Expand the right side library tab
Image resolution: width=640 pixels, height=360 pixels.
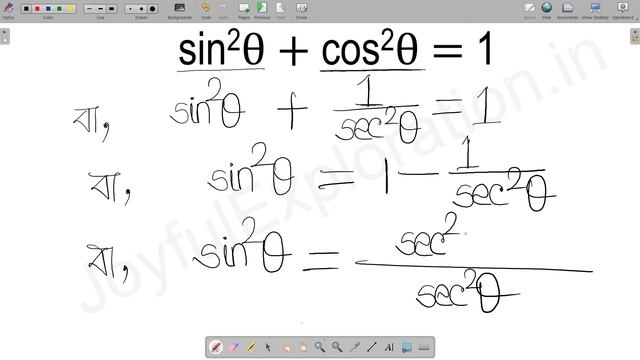(x=635, y=36)
